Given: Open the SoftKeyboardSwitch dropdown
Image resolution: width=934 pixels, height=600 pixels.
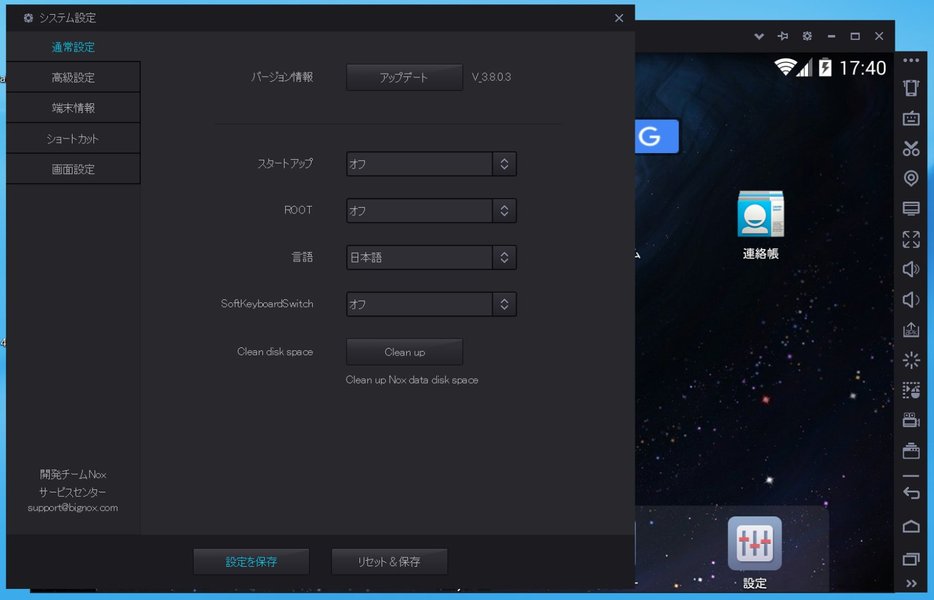Looking at the screenshot, I should [431, 304].
